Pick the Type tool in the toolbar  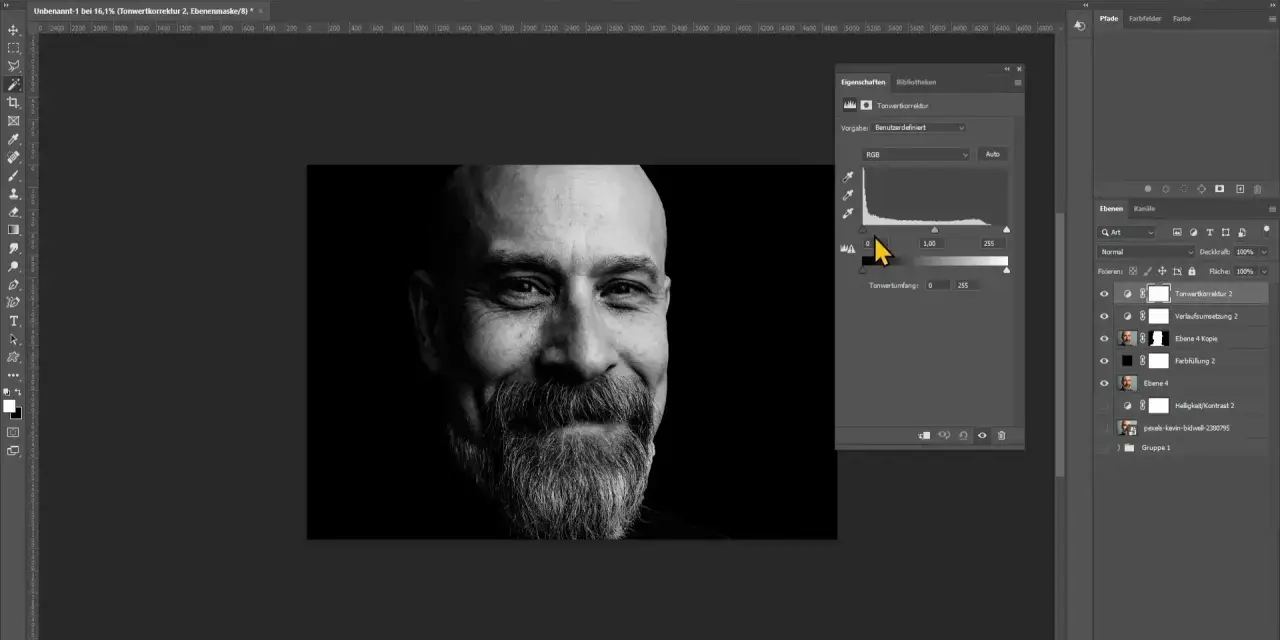14,321
